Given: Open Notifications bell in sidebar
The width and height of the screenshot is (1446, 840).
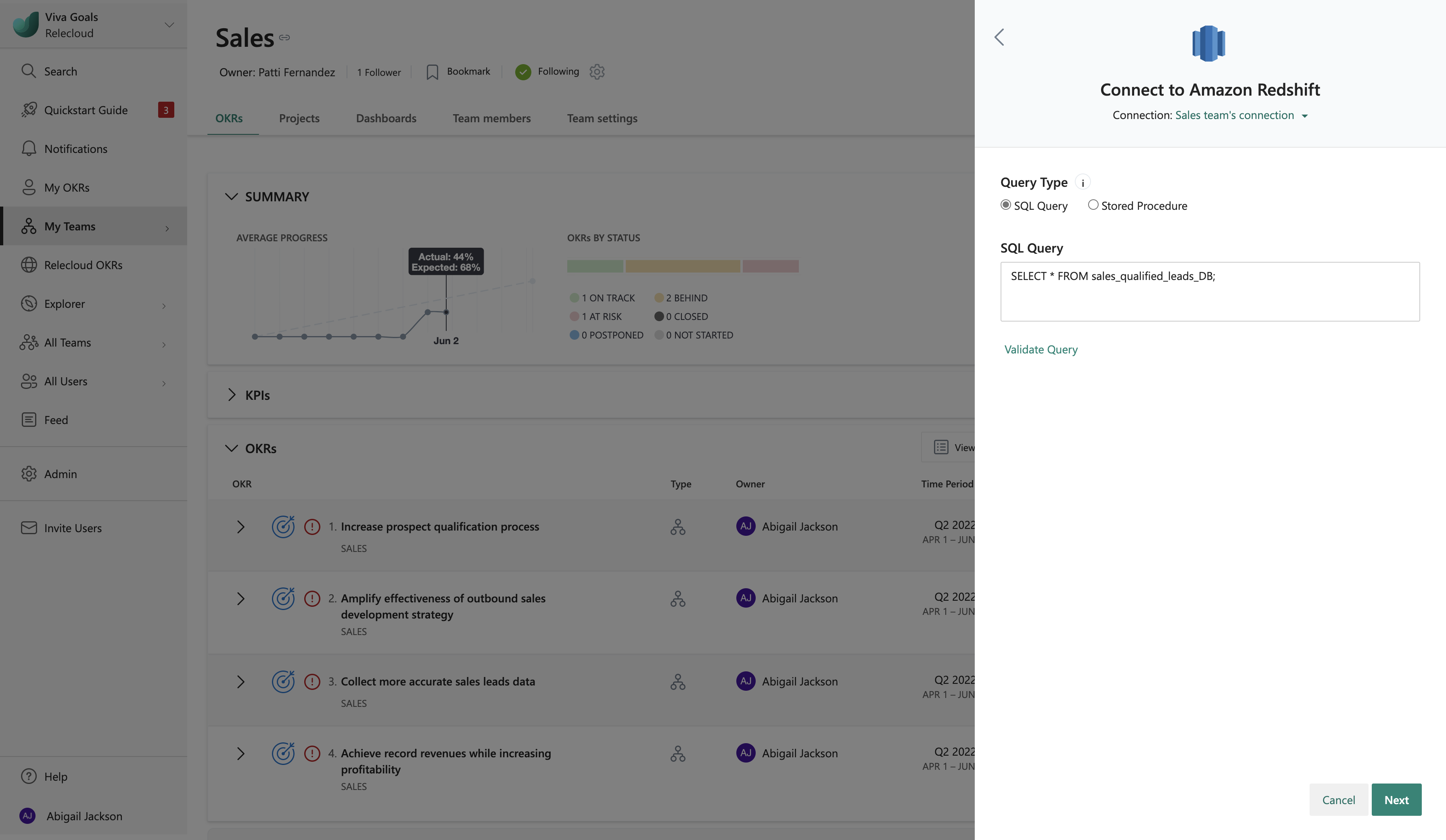Looking at the screenshot, I should (x=29, y=148).
